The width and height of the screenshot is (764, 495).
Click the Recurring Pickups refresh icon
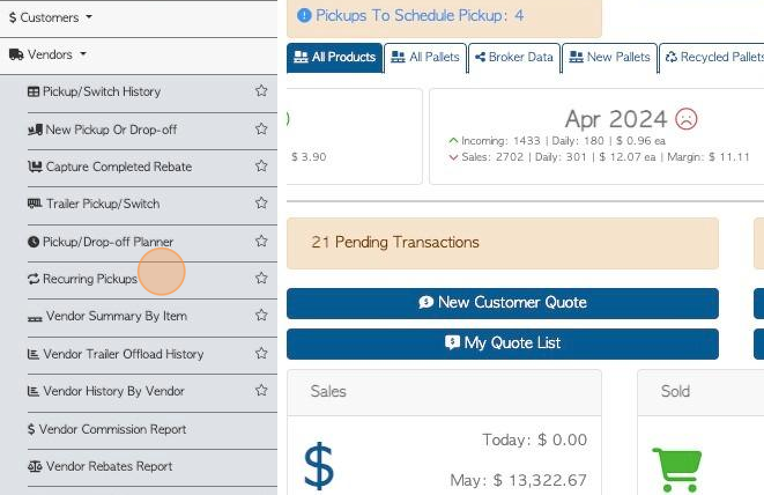(34, 279)
